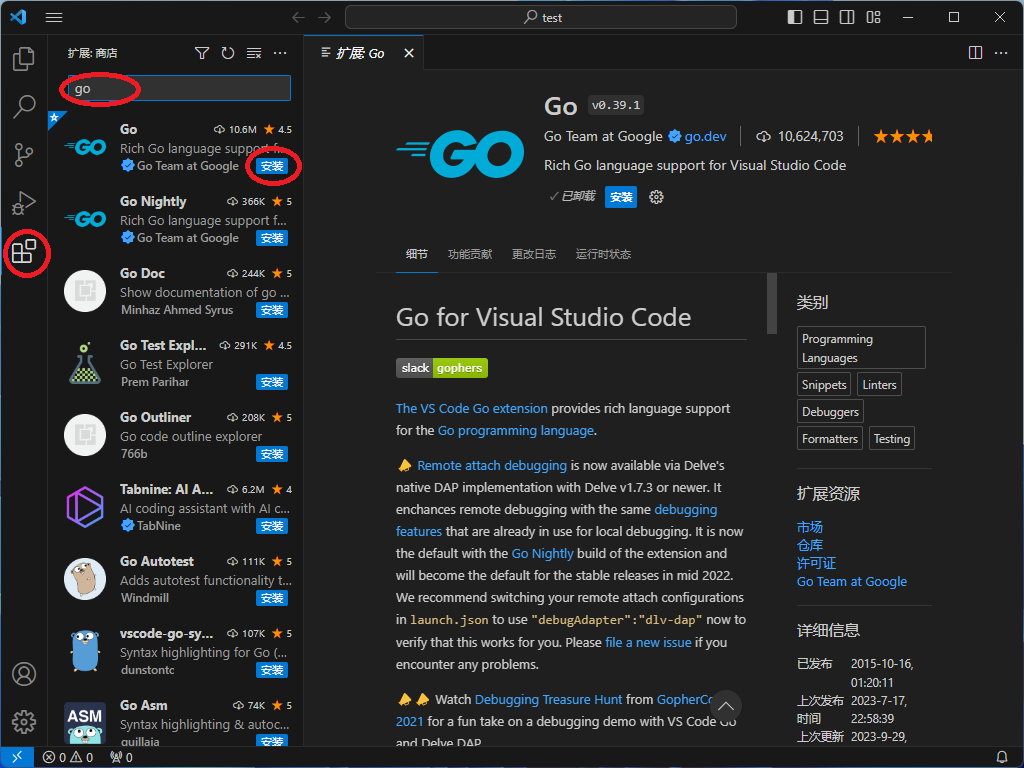Toggle primary side bar layout icon
The width and height of the screenshot is (1024, 768).
pyautogui.click(x=795, y=17)
